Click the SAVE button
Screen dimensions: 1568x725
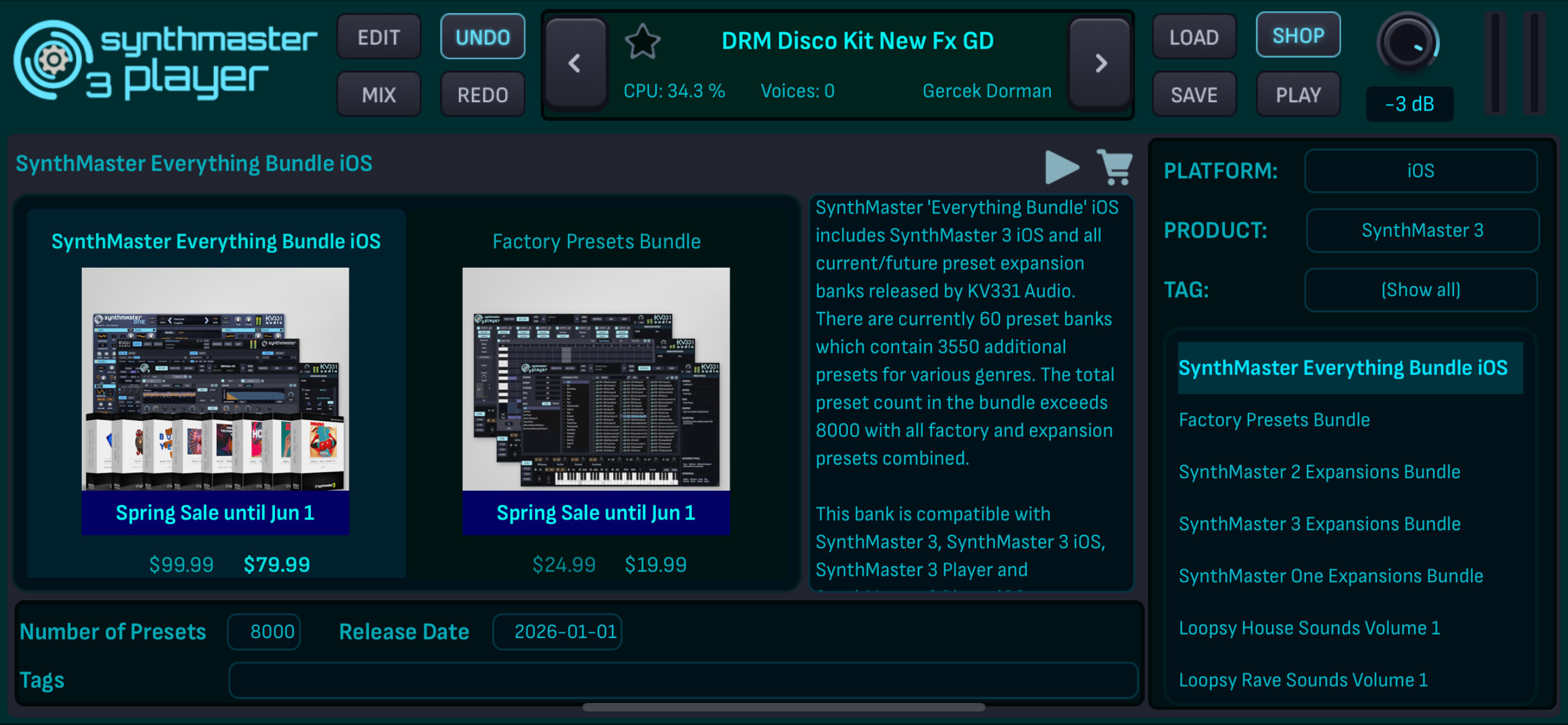(1194, 94)
